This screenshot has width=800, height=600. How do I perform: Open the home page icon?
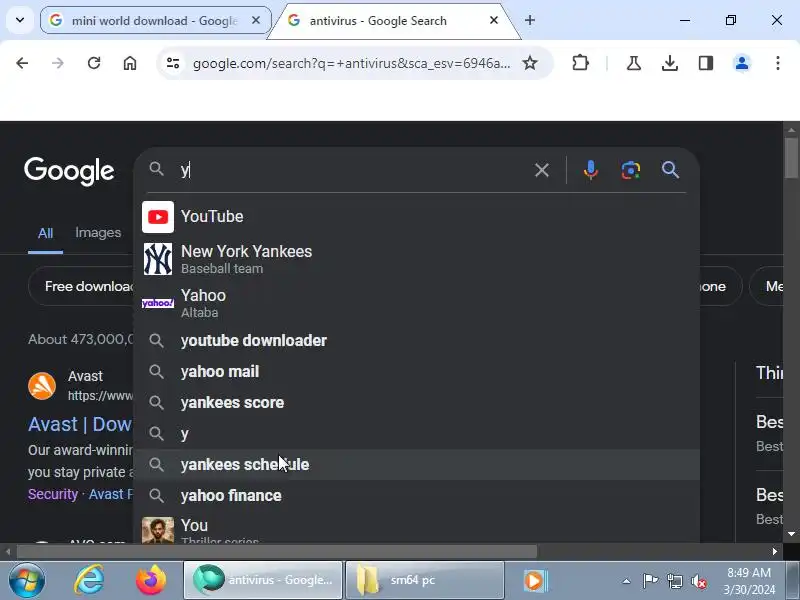130,63
